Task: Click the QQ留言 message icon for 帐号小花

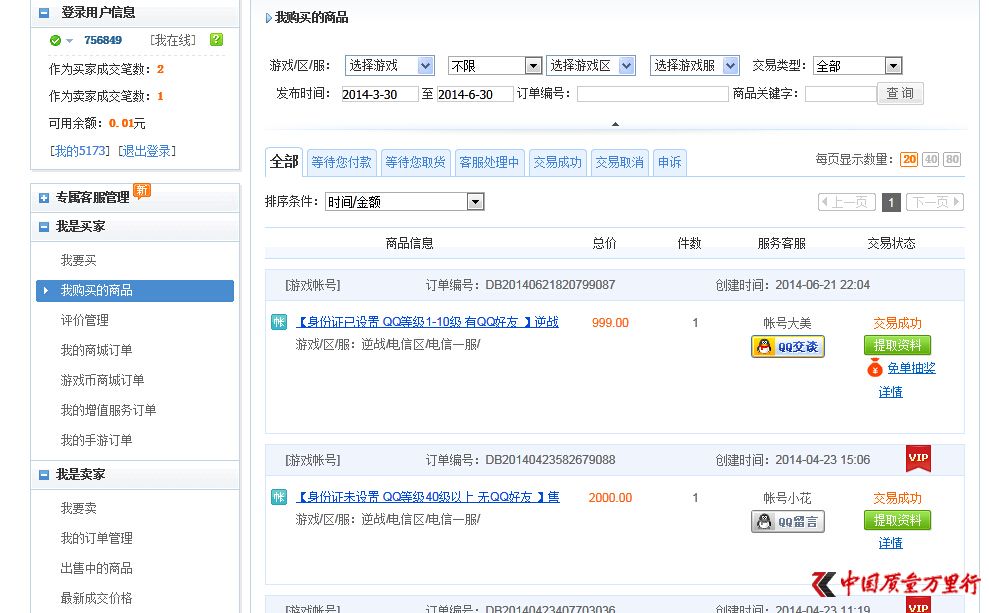Action: click(x=786, y=521)
